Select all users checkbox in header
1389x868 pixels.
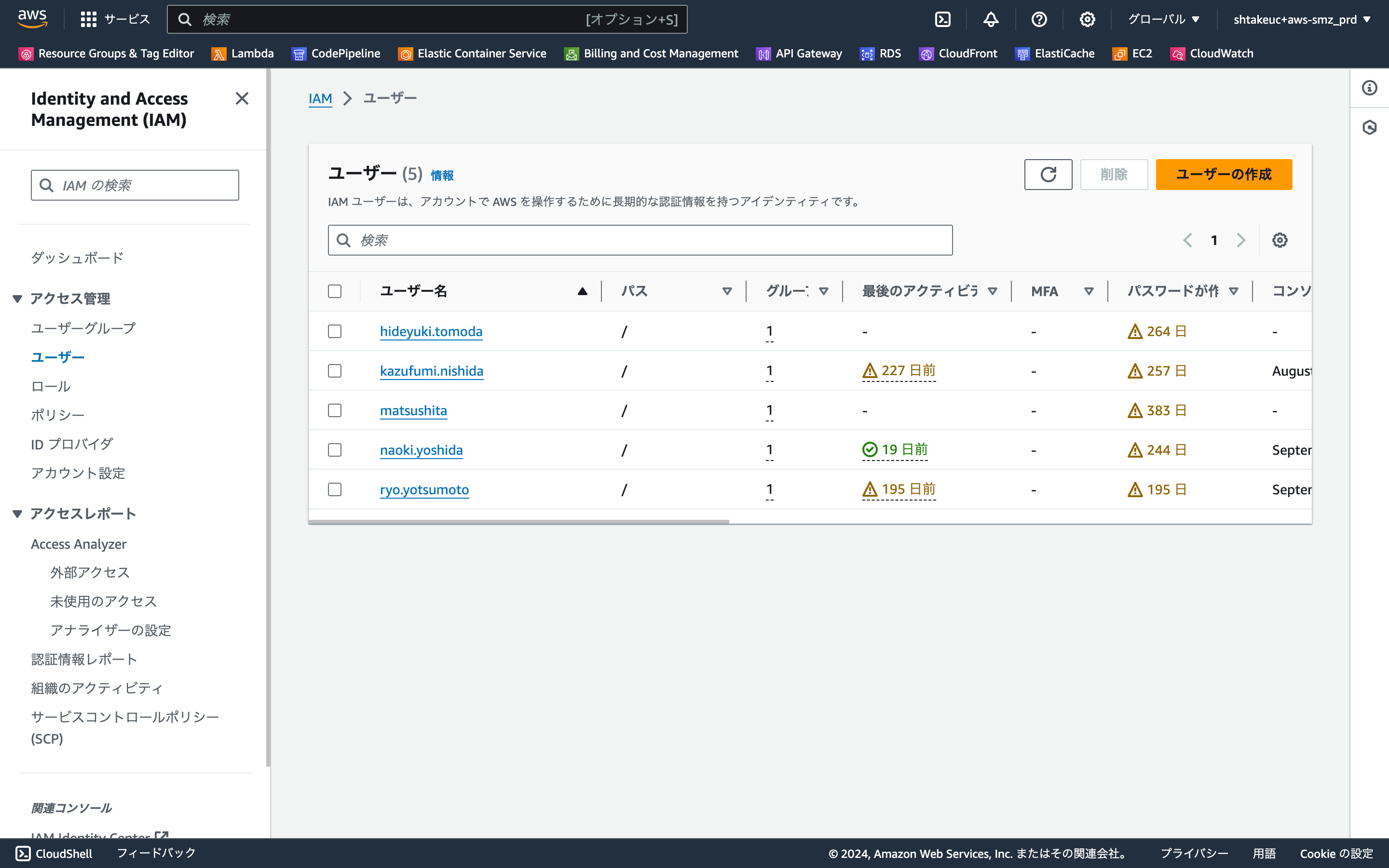(335, 292)
